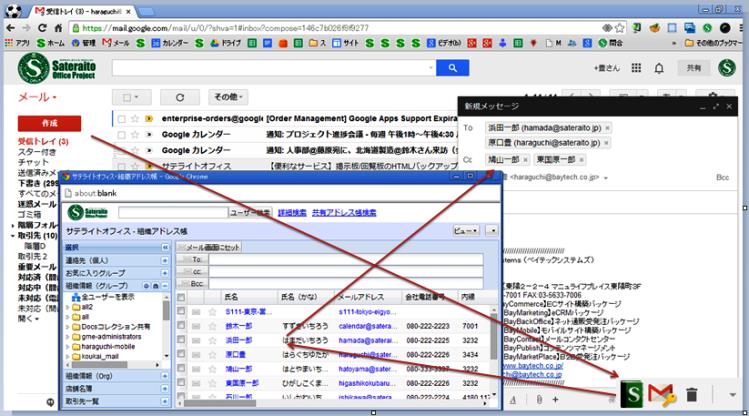The width and height of the screenshot is (749, 416).
Task: Open the カレンダー bookmark
Action: point(170,43)
